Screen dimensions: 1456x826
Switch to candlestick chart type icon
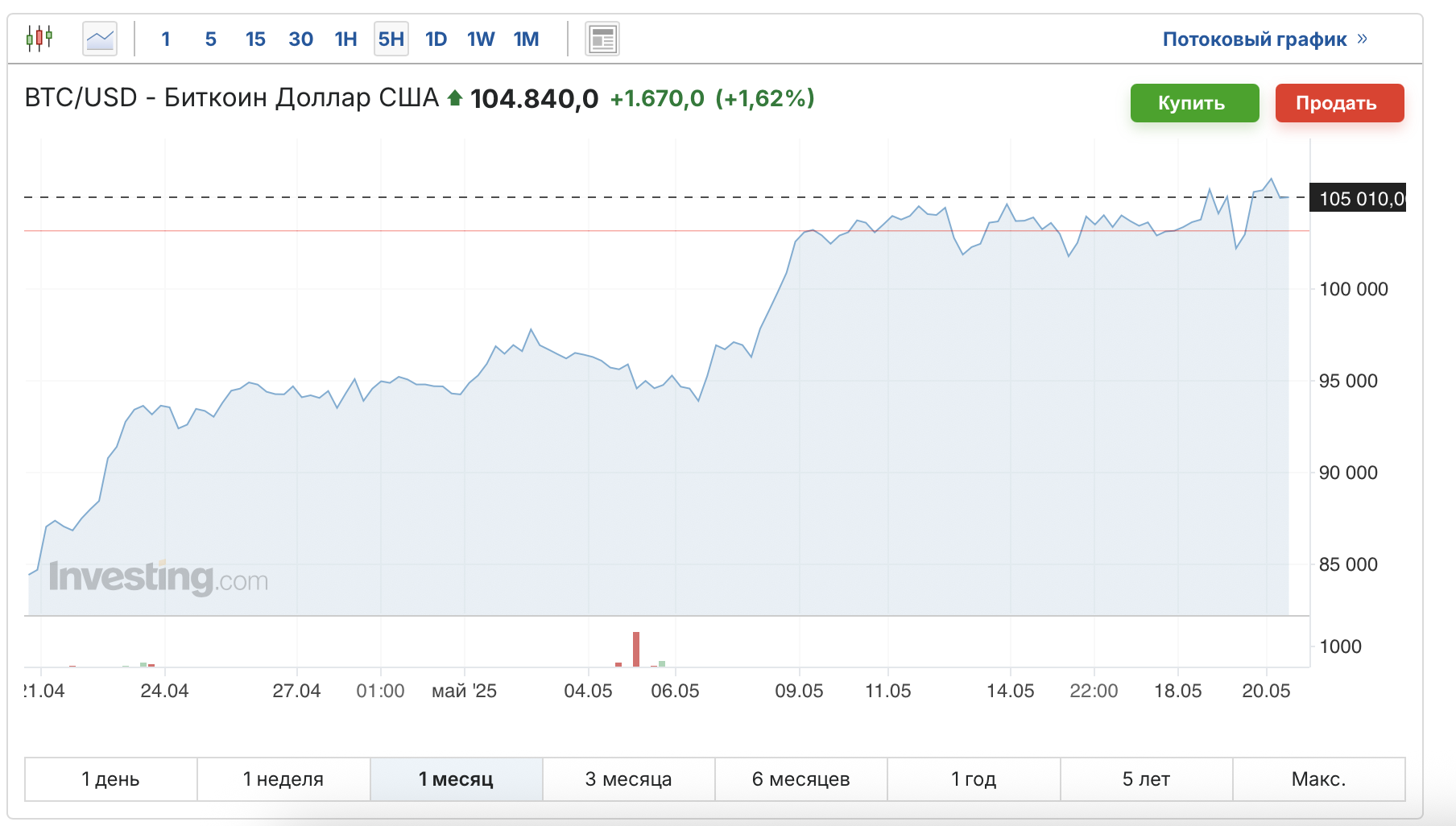[39, 38]
